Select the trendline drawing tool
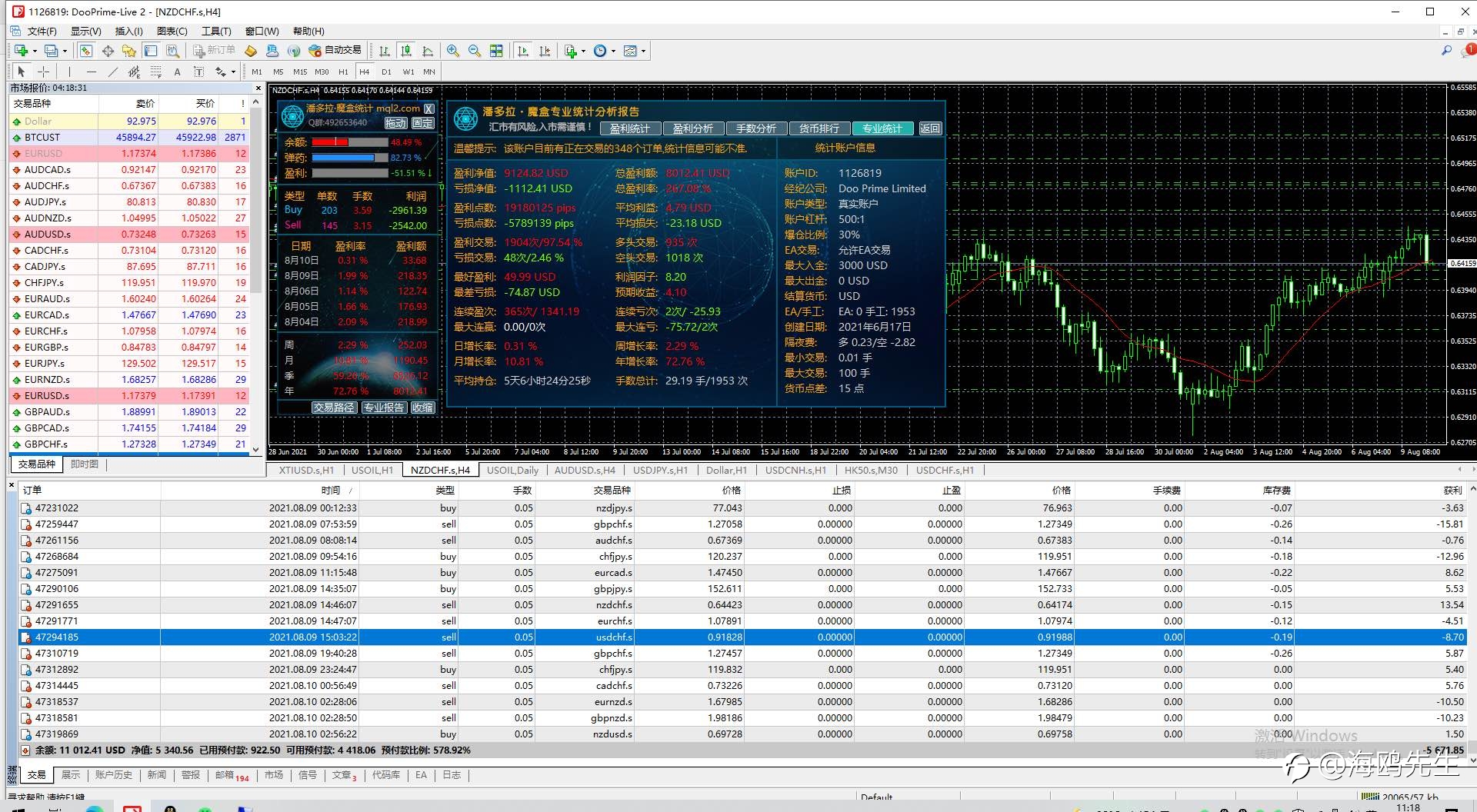Image resolution: width=1477 pixels, height=812 pixels. [112, 72]
